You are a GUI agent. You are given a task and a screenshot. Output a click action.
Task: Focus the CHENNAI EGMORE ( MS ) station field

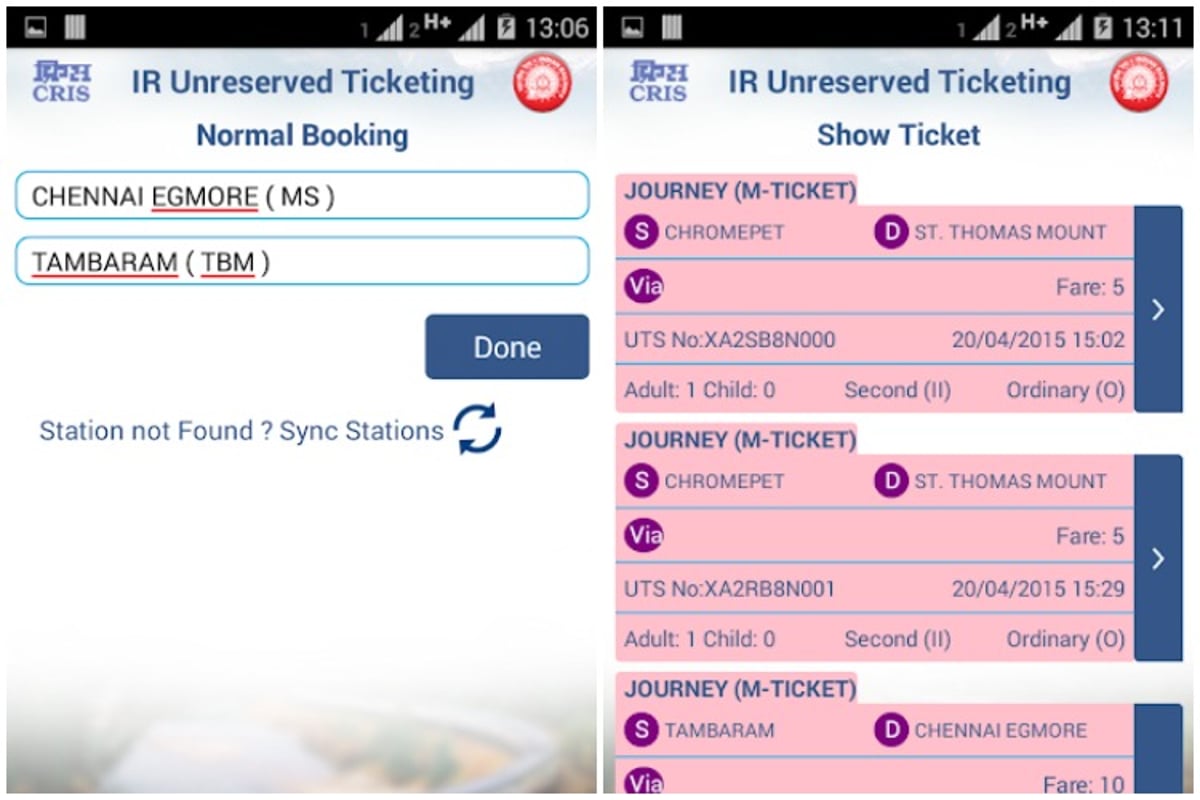click(x=301, y=196)
